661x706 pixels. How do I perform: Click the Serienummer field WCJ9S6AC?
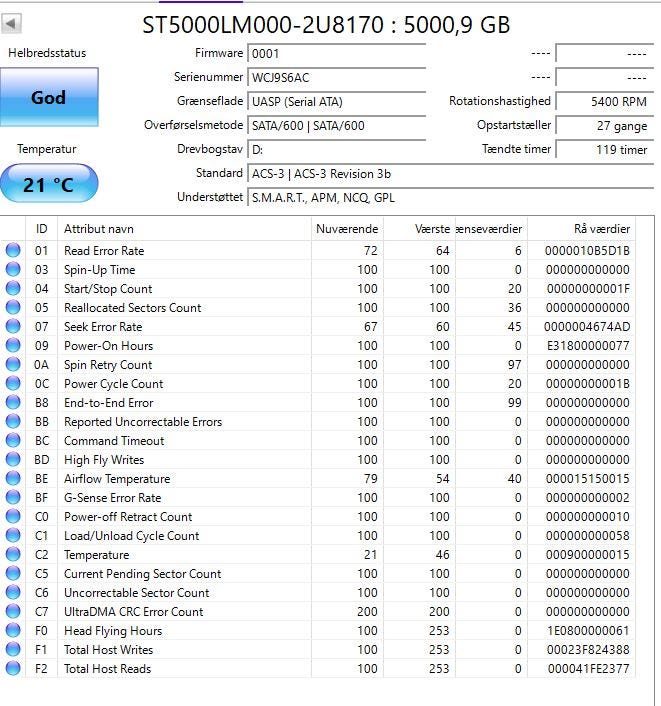(x=336, y=77)
